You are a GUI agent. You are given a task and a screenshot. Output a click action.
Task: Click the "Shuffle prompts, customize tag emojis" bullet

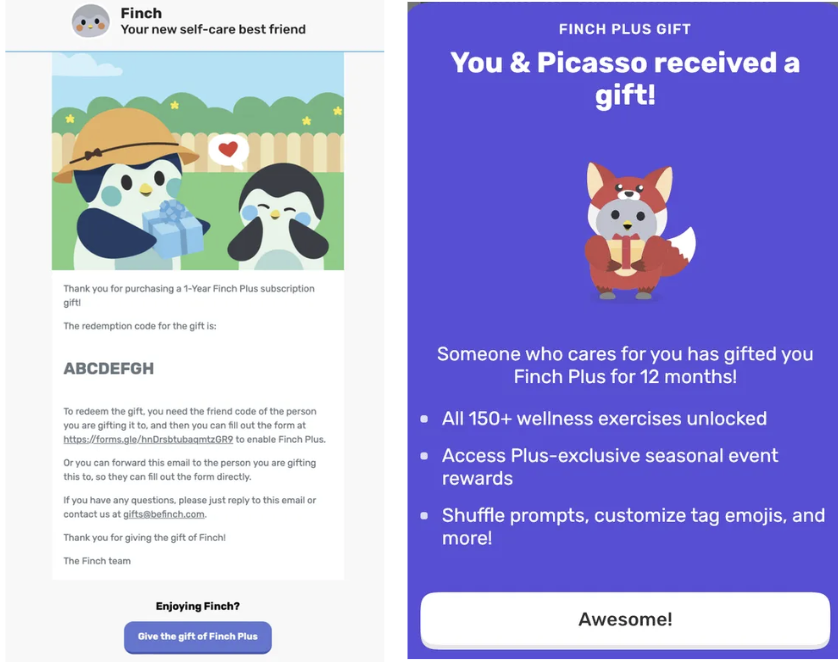tap(633, 526)
